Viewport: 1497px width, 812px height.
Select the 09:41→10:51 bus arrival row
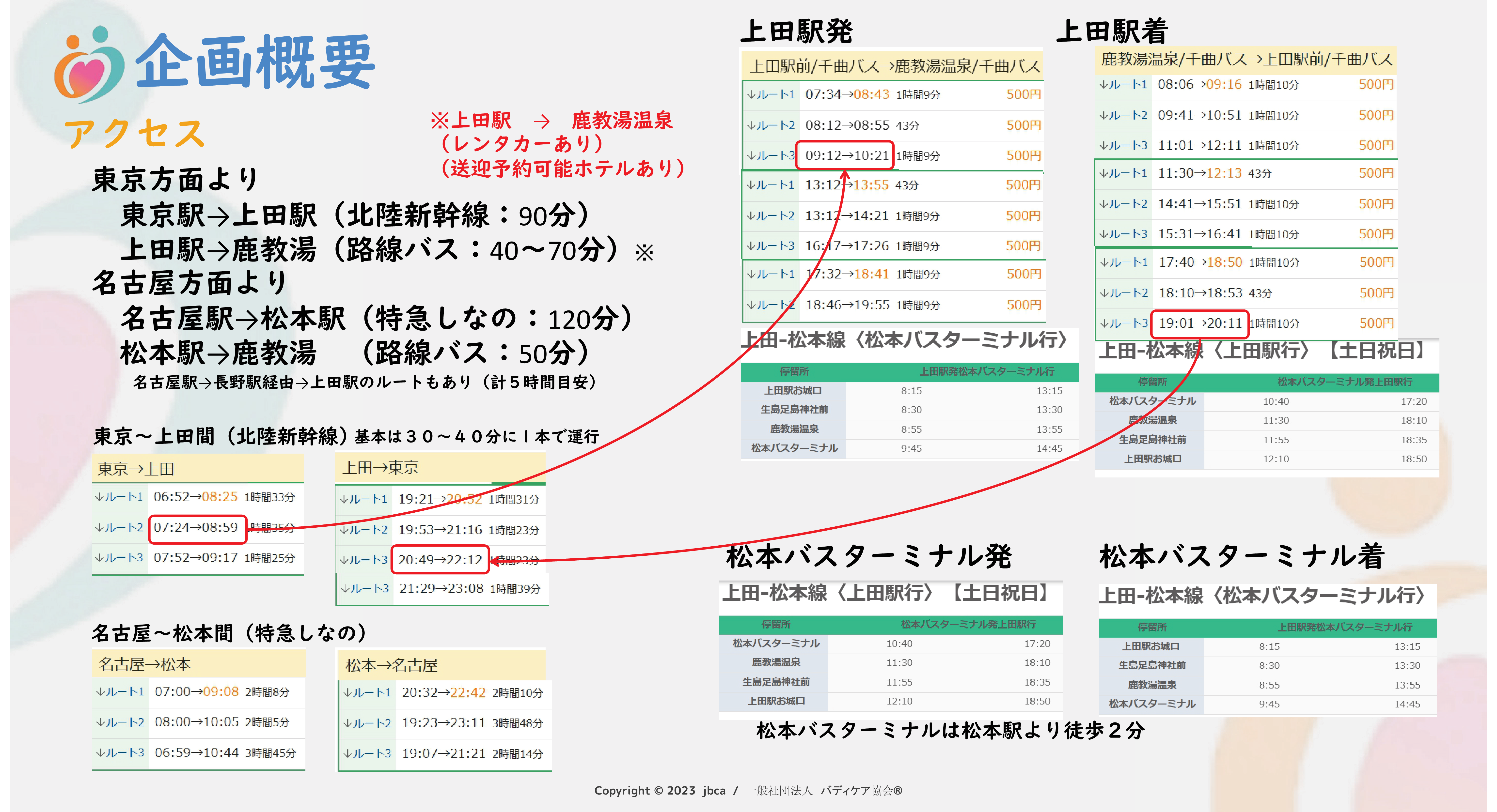coord(1246,116)
